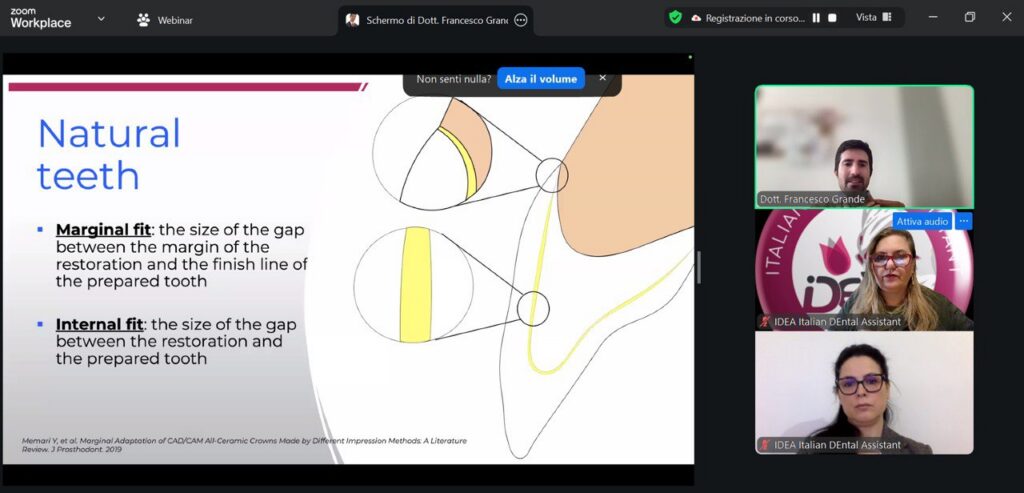Viewport: 1024px width, 493px height.
Task: Click muted mic icon on bottom participant
Action: 765,445
